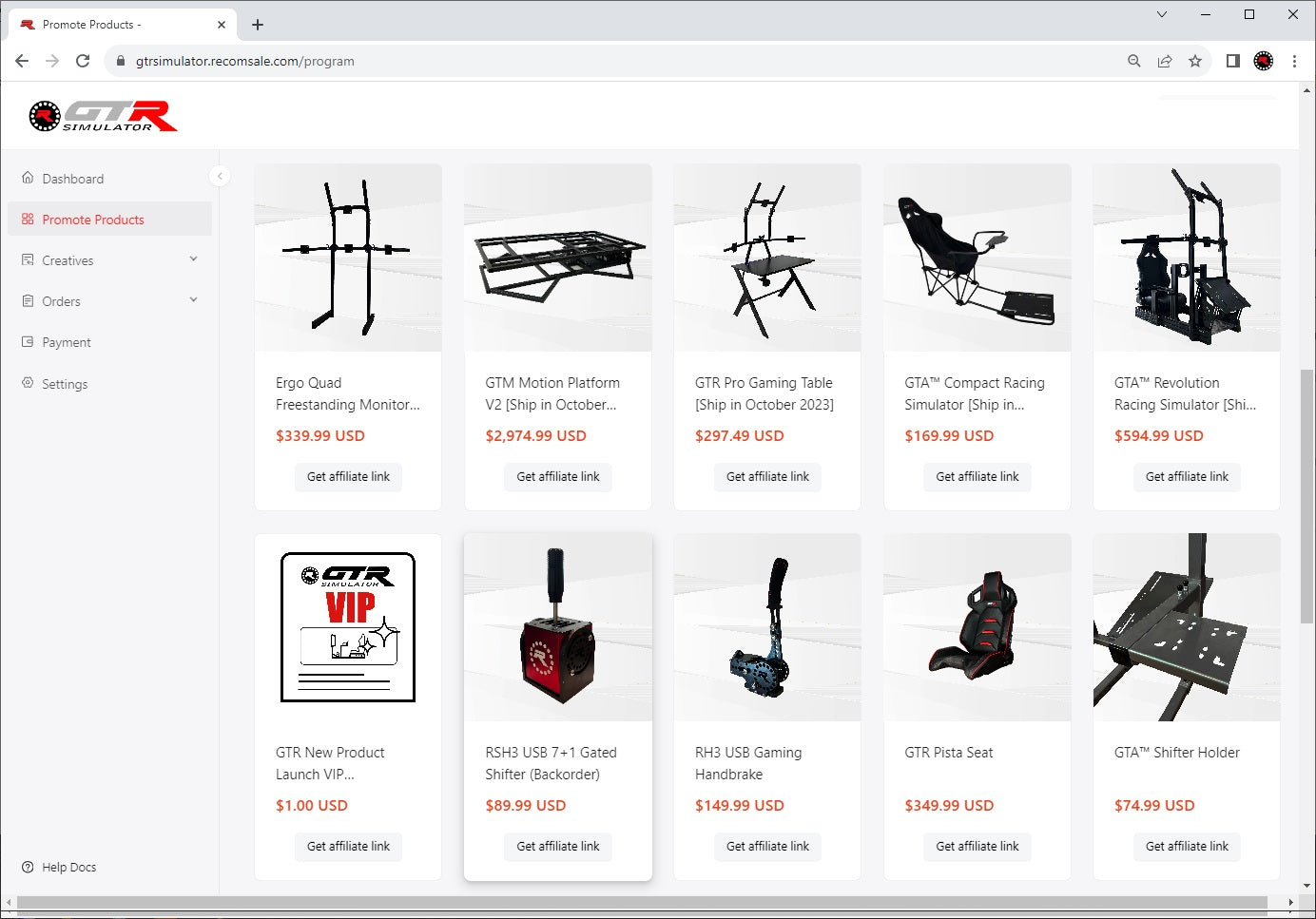This screenshot has width=1316, height=919.
Task: Get affiliate link for GTR Pista Seat
Action: tap(977, 846)
